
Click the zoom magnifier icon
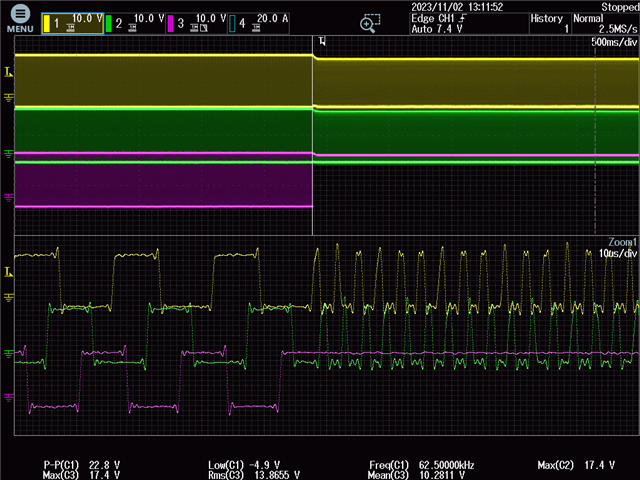pos(370,23)
